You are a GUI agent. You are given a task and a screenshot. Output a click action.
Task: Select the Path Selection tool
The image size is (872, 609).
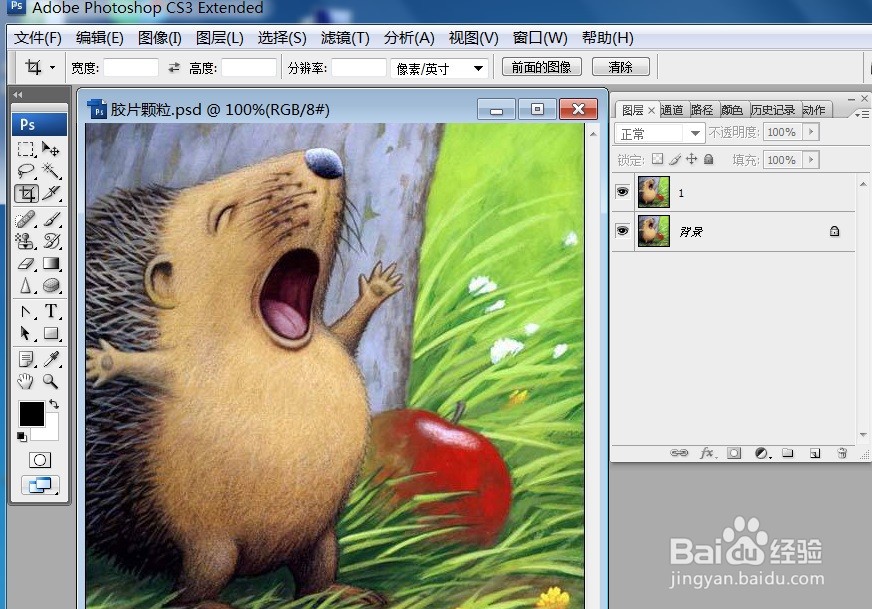pos(26,333)
